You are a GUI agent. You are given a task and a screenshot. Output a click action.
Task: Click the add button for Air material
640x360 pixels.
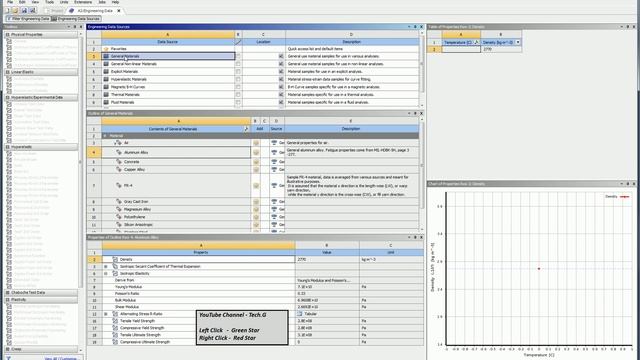(x=256, y=143)
